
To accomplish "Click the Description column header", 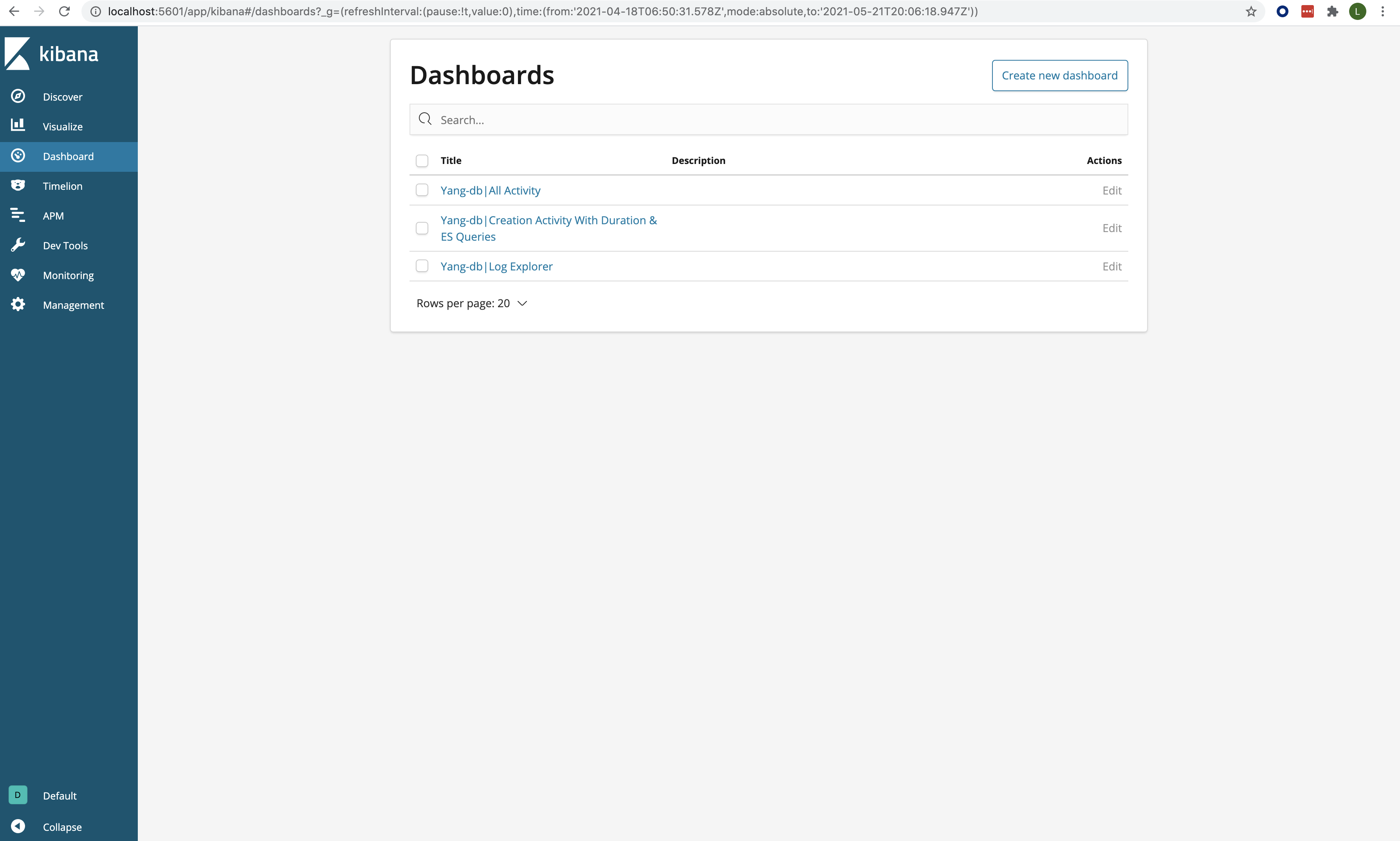I will pyautogui.click(x=698, y=160).
